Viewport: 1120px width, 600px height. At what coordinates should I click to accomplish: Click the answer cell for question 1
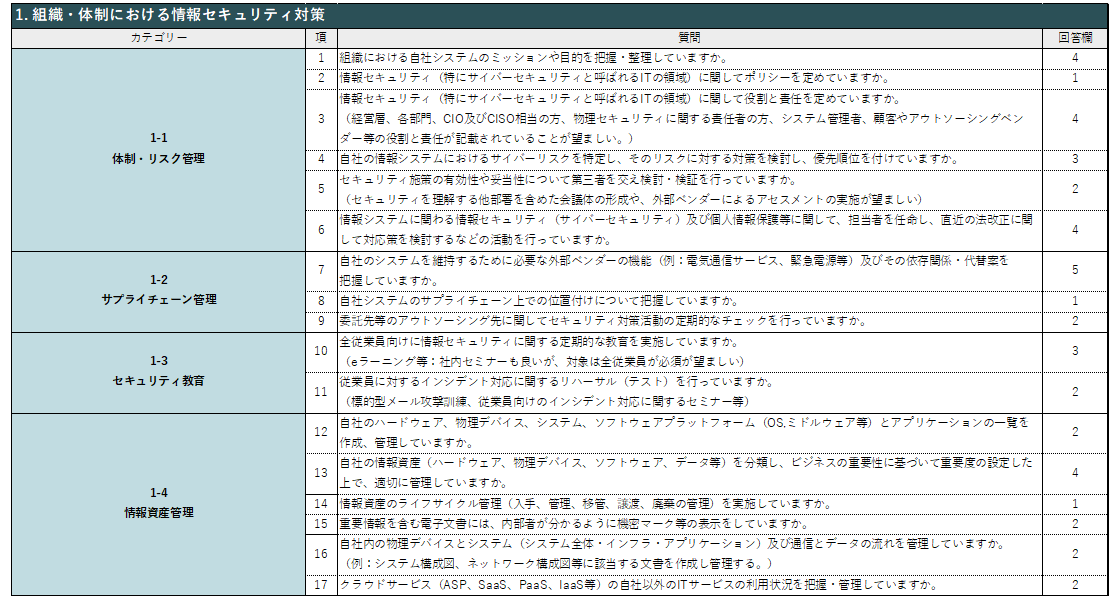pos(1074,58)
